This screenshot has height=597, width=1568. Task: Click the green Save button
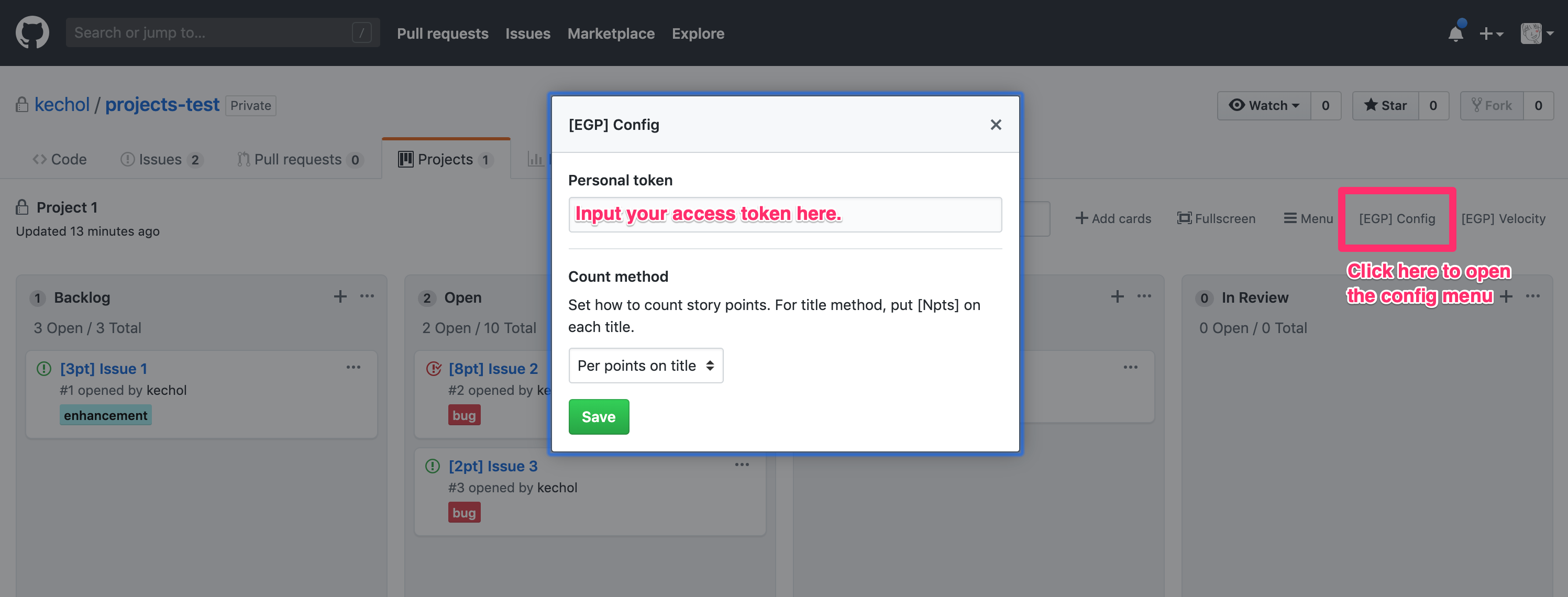(599, 417)
